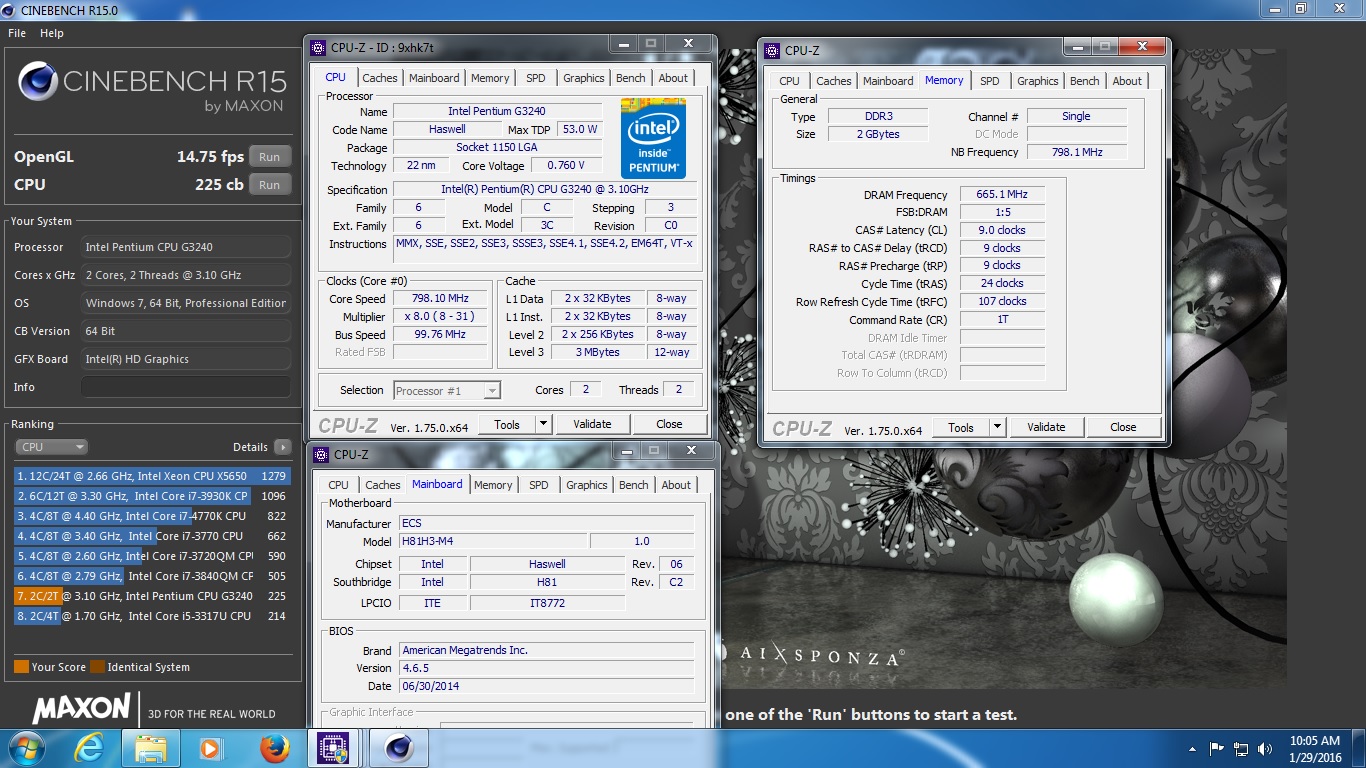1366x768 pixels.
Task: Expand Tools dropdown arrow in Memory CPU-Z window
Action: click(x=998, y=427)
